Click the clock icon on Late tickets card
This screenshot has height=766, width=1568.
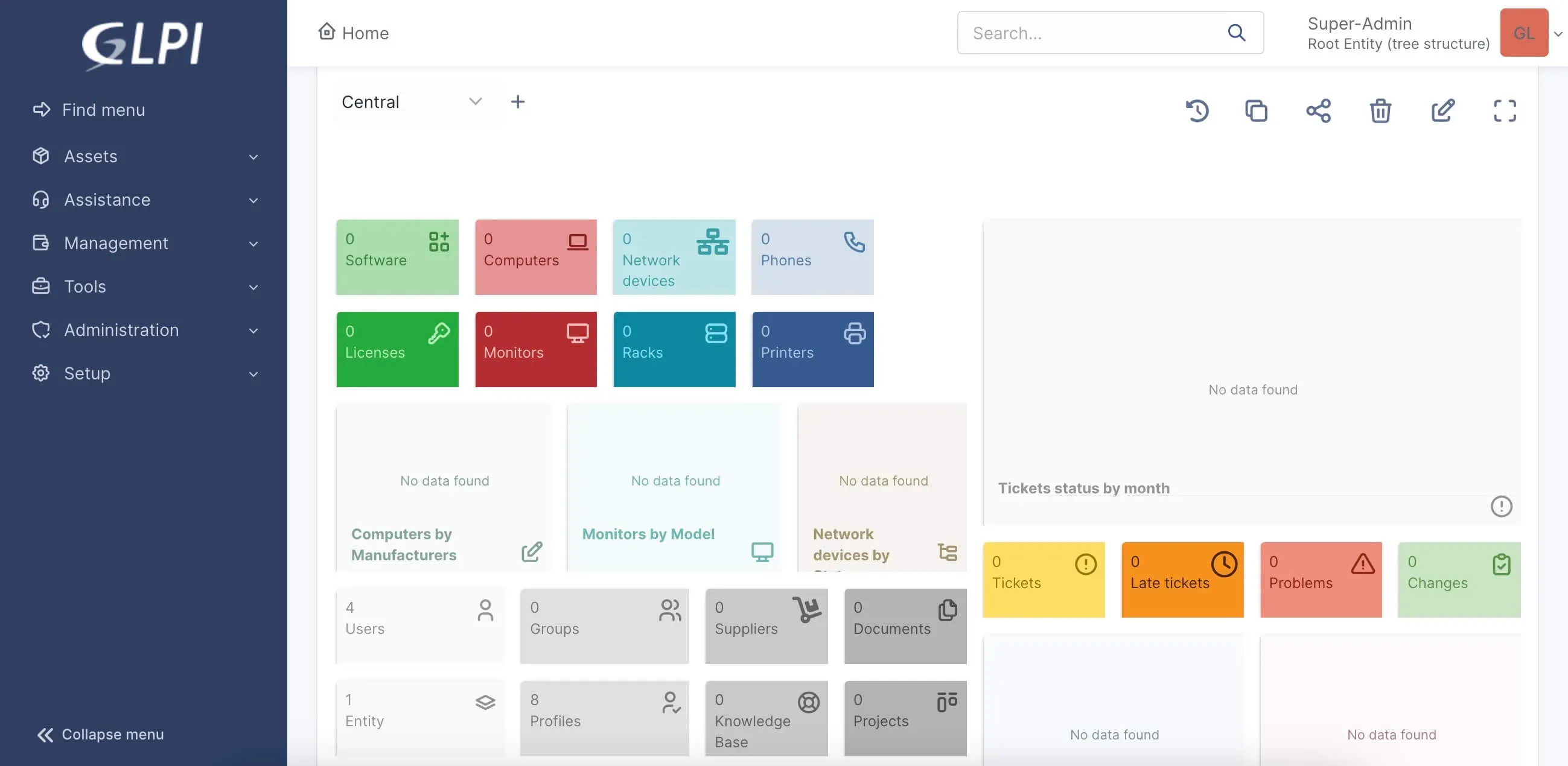point(1224,564)
